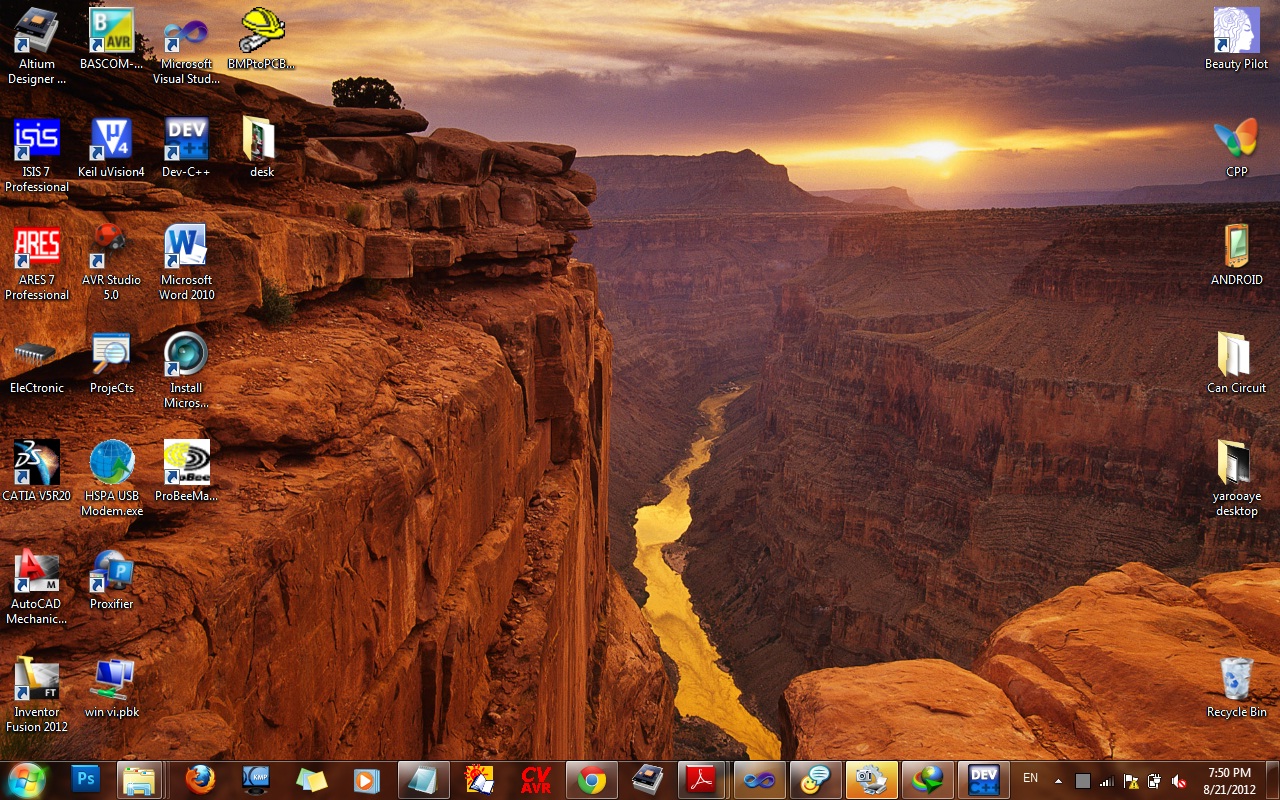Open the Action Center flag icon
Image resolution: width=1280 pixels, height=800 pixels.
[x=1131, y=780]
